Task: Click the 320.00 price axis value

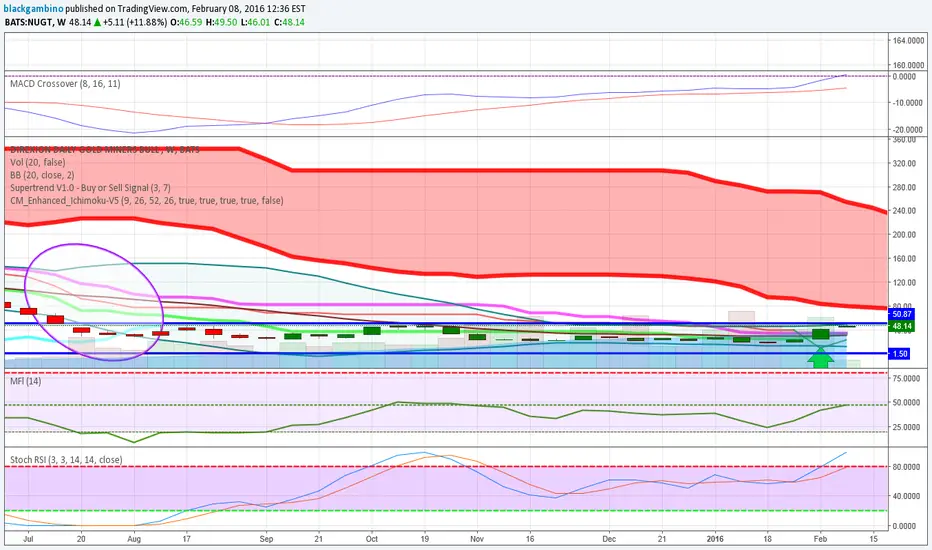Action: pos(904,164)
